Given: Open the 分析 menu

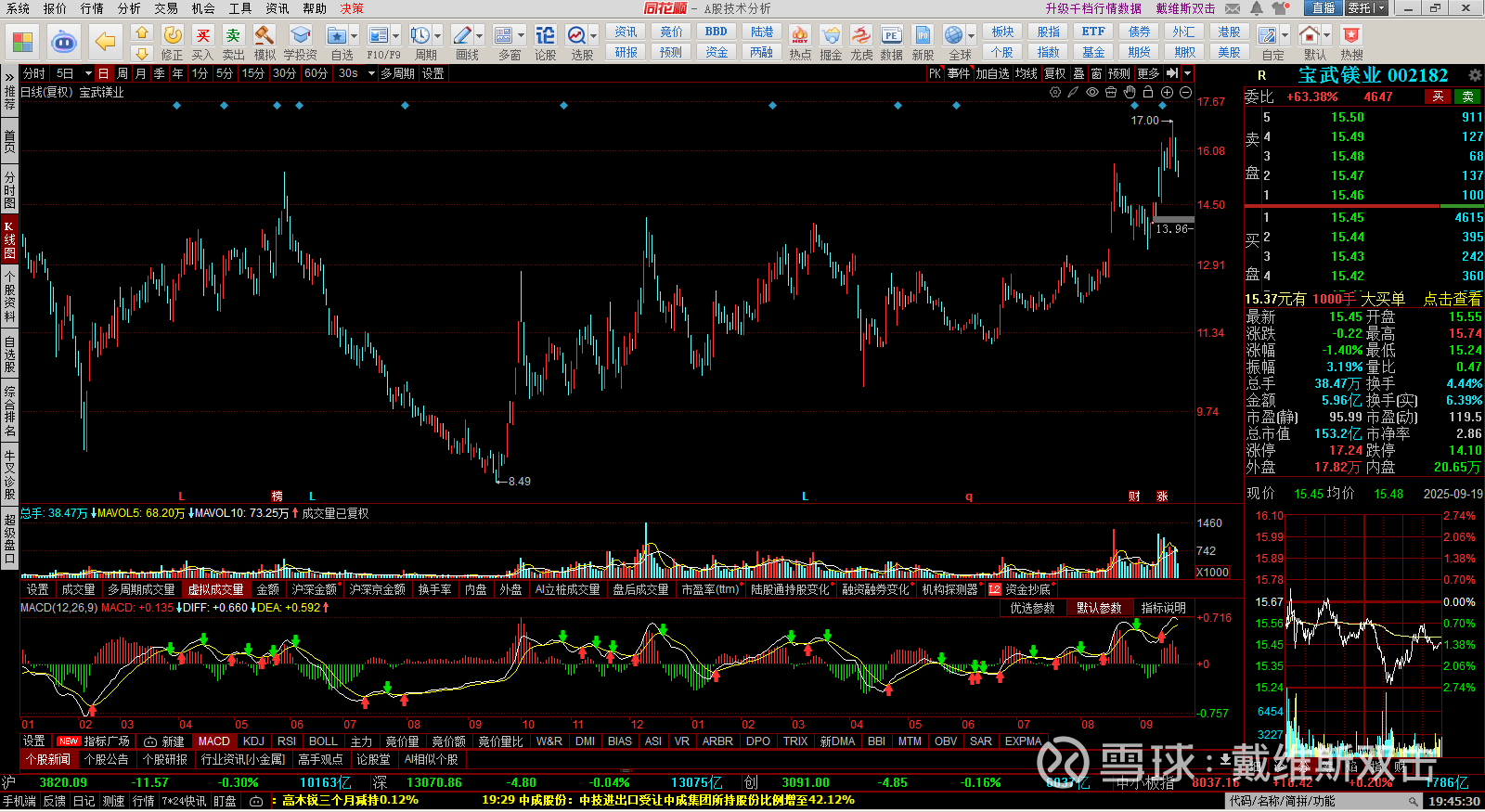Looking at the screenshot, I should coord(129,8).
